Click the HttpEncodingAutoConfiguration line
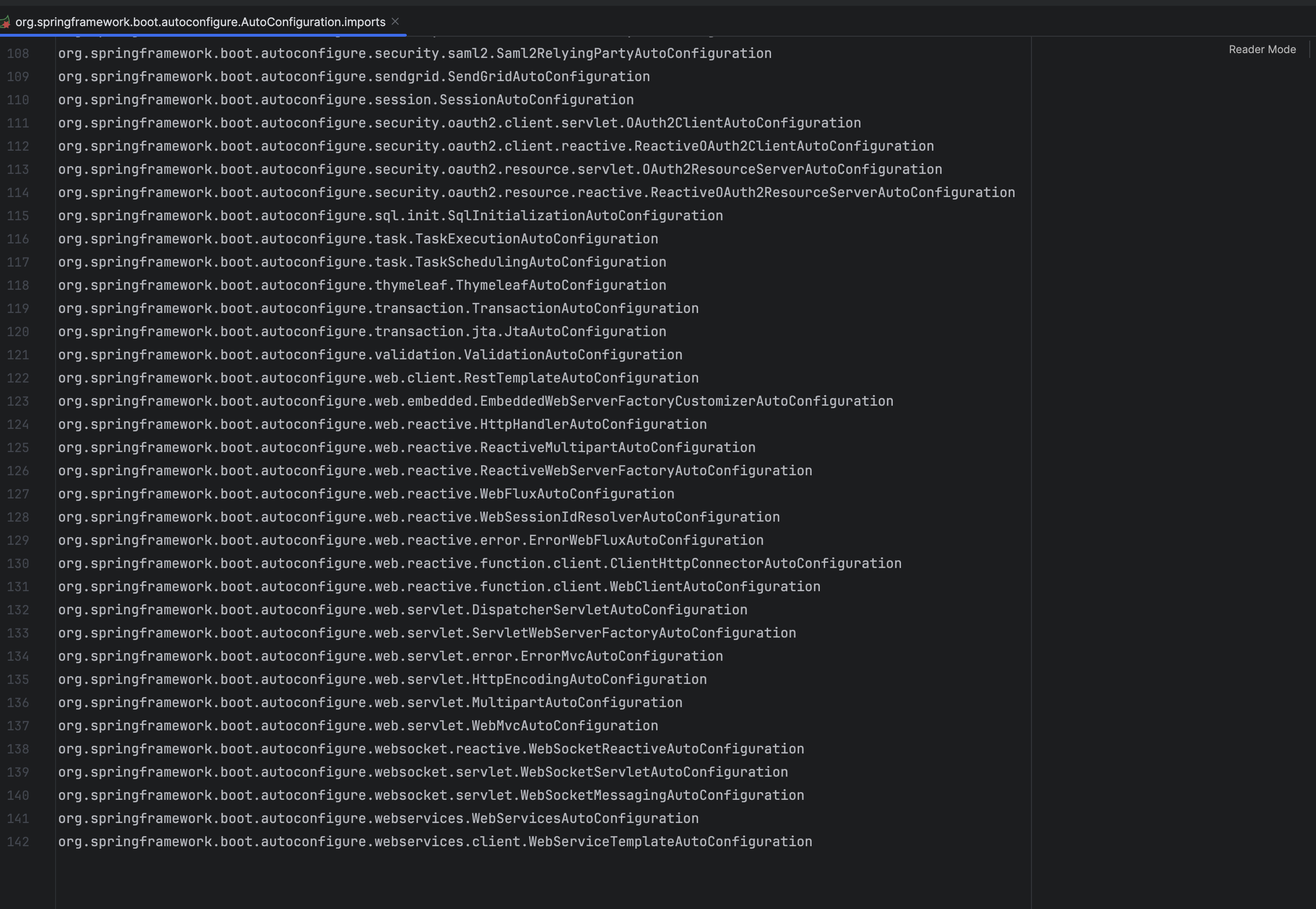 (x=382, y=680)
